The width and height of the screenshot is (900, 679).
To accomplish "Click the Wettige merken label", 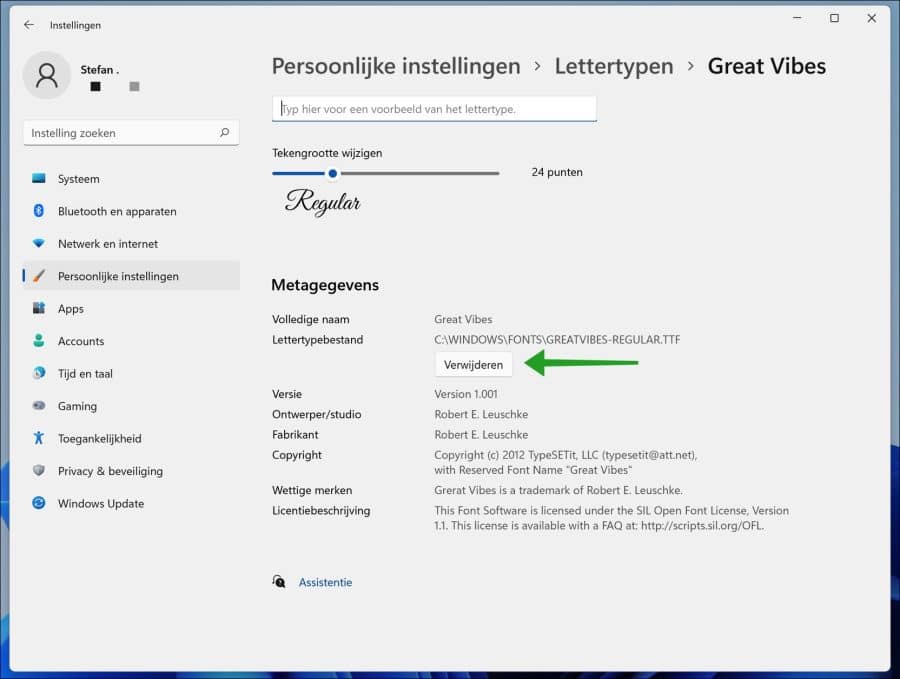I will 312,490.
